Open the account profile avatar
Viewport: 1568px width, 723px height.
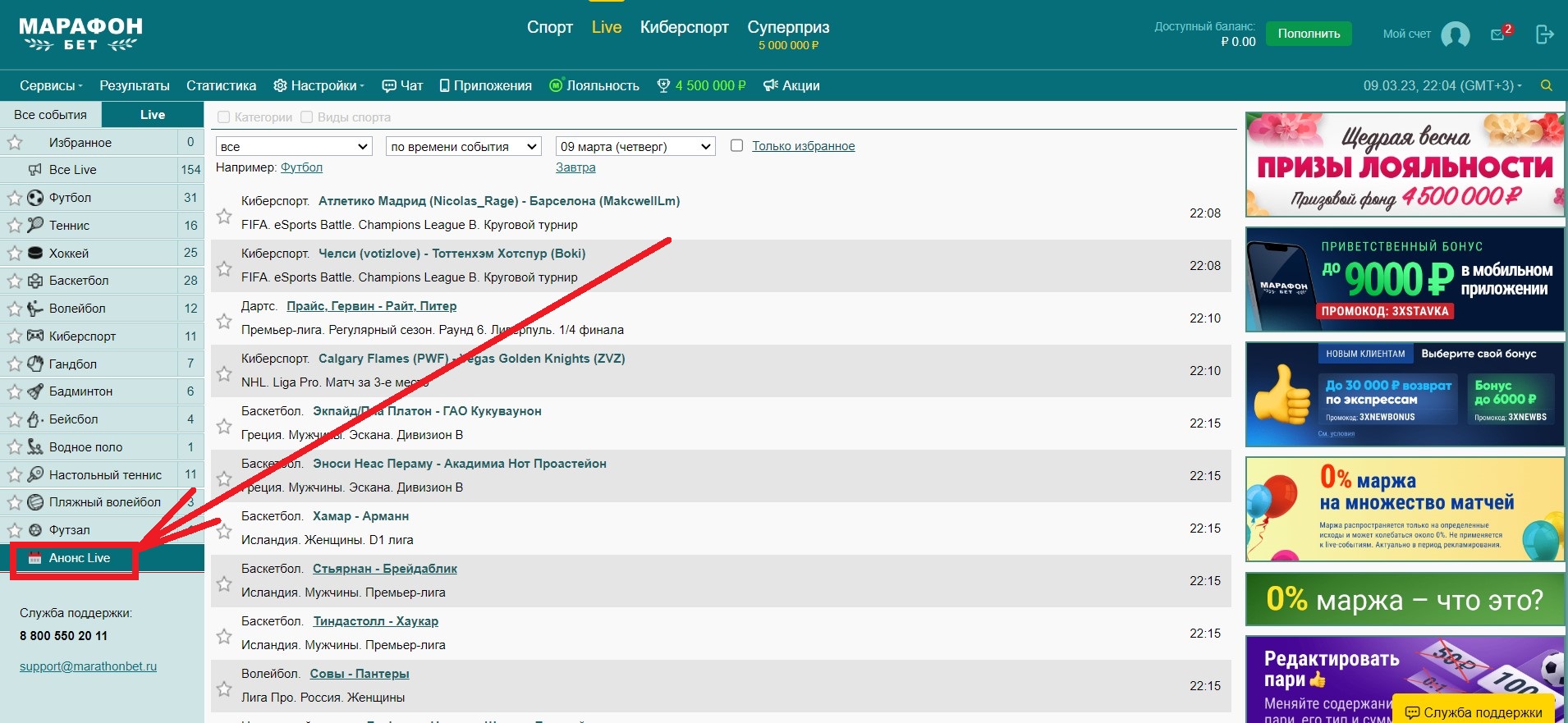pos(1456,34)
